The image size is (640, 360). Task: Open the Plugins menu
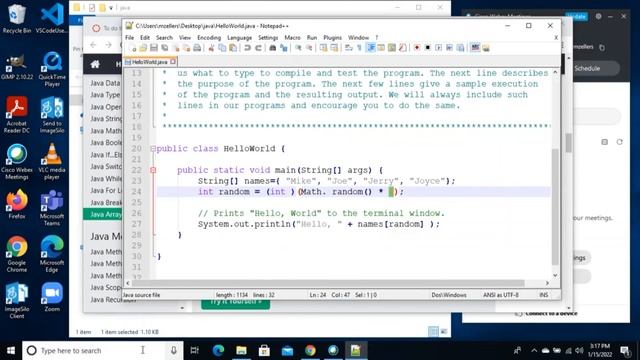click(x=333, y=38)
